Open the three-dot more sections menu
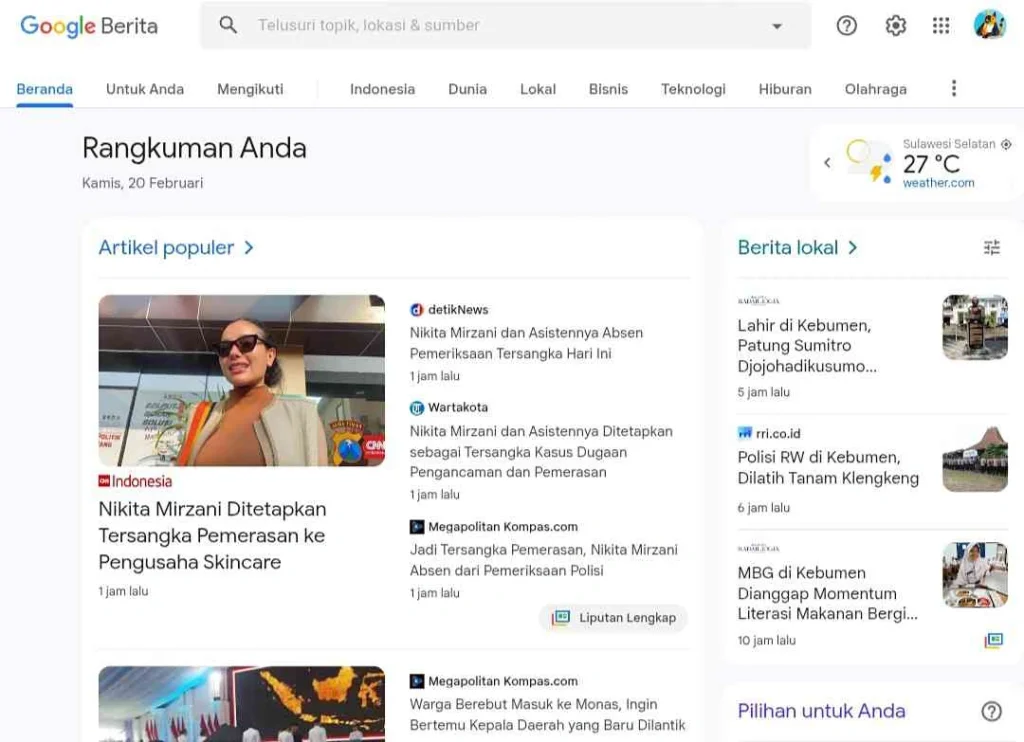1024x742 pixels. click(x=953, y=88)
